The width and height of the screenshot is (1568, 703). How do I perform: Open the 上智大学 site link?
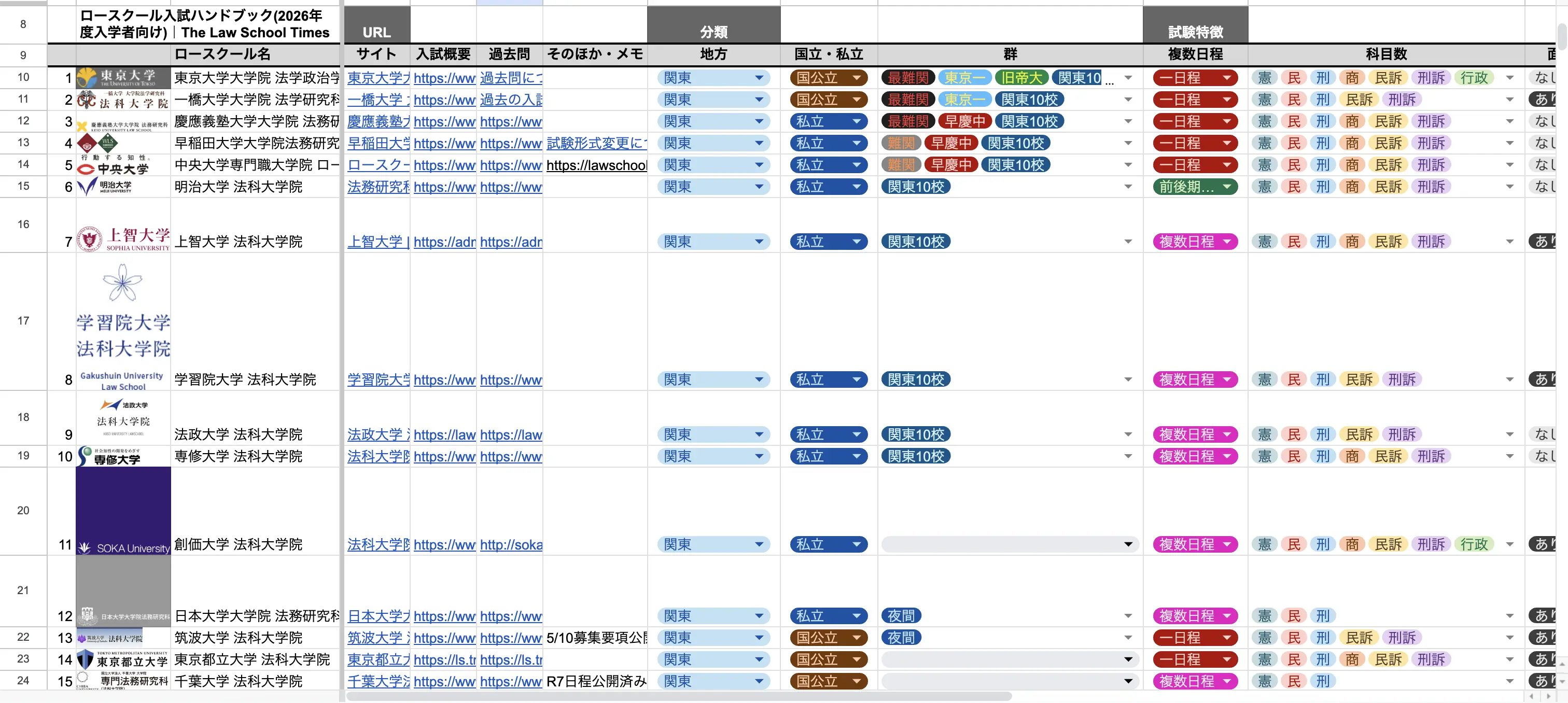(x=379, y=242)
